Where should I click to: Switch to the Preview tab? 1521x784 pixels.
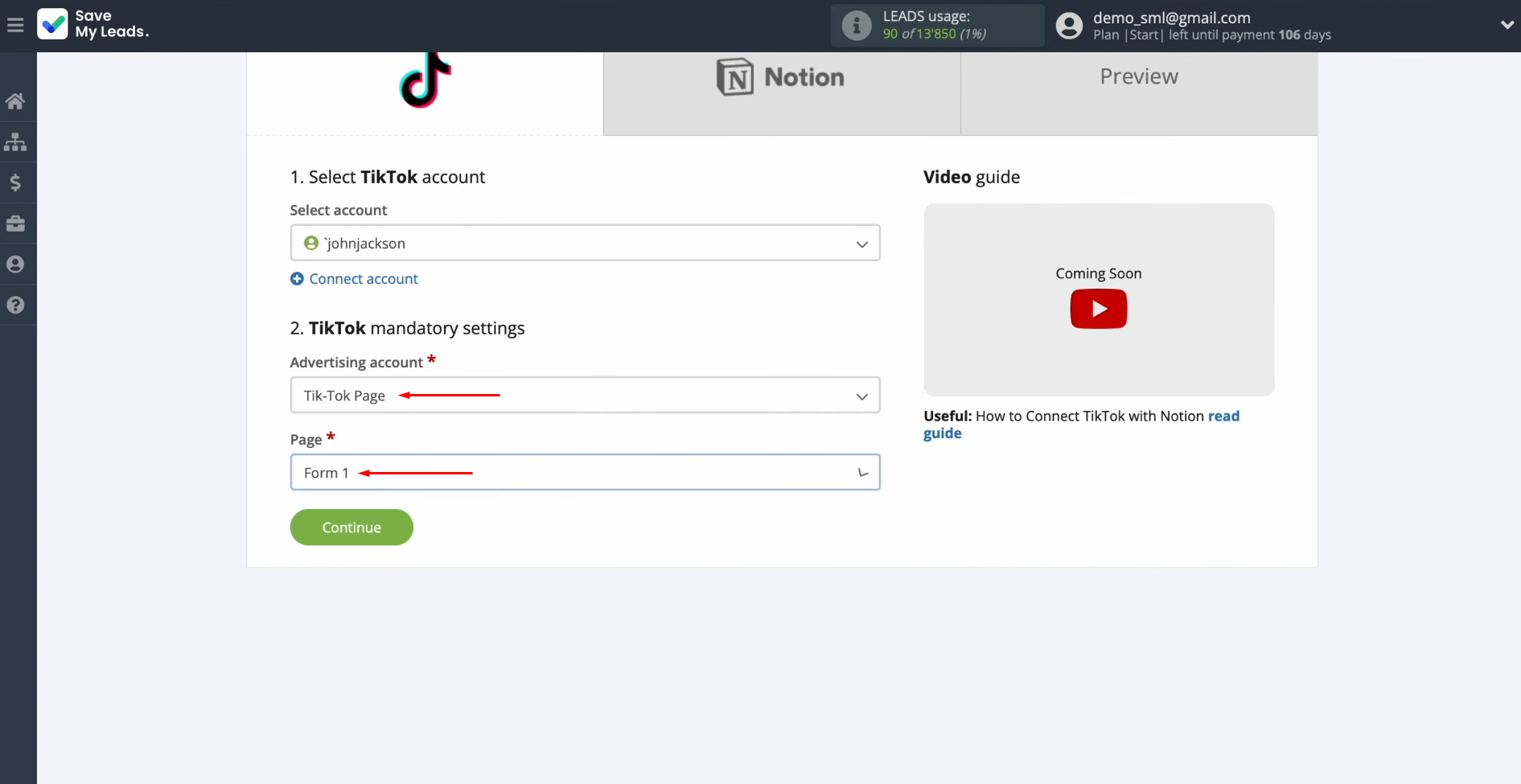coord(1139,93)
